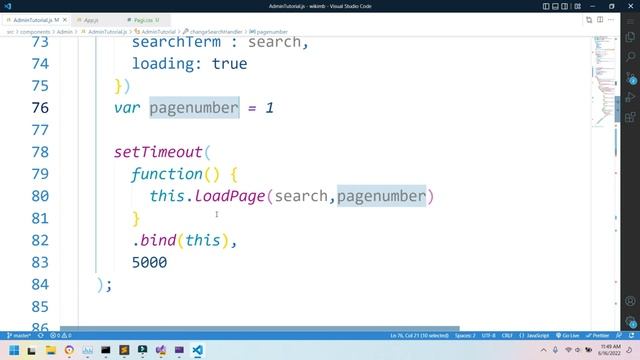640x360 pixels.
Task: Click the master branch indicator in the status bar
Action: pos(19,336)
